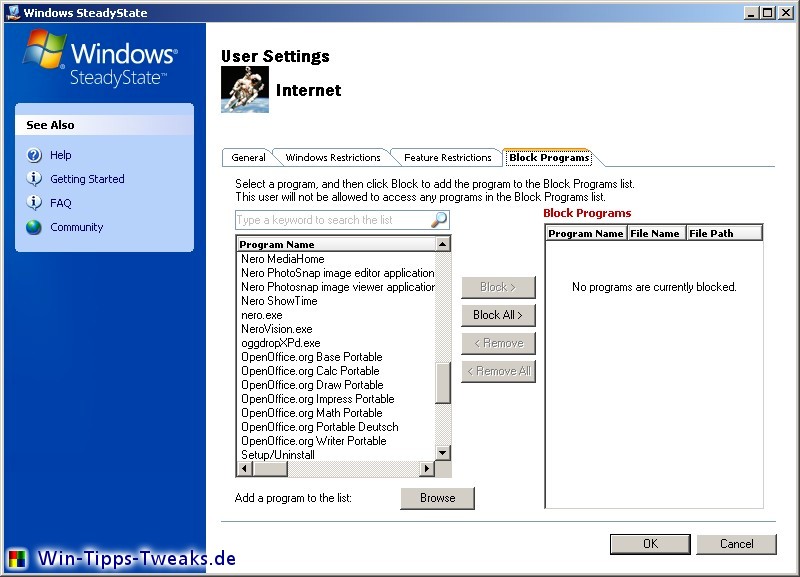The width and height of the screenshot is (800, 577).
Task: Select OpenOffice.org Math Portable
Action: click(x=312, y=413)
